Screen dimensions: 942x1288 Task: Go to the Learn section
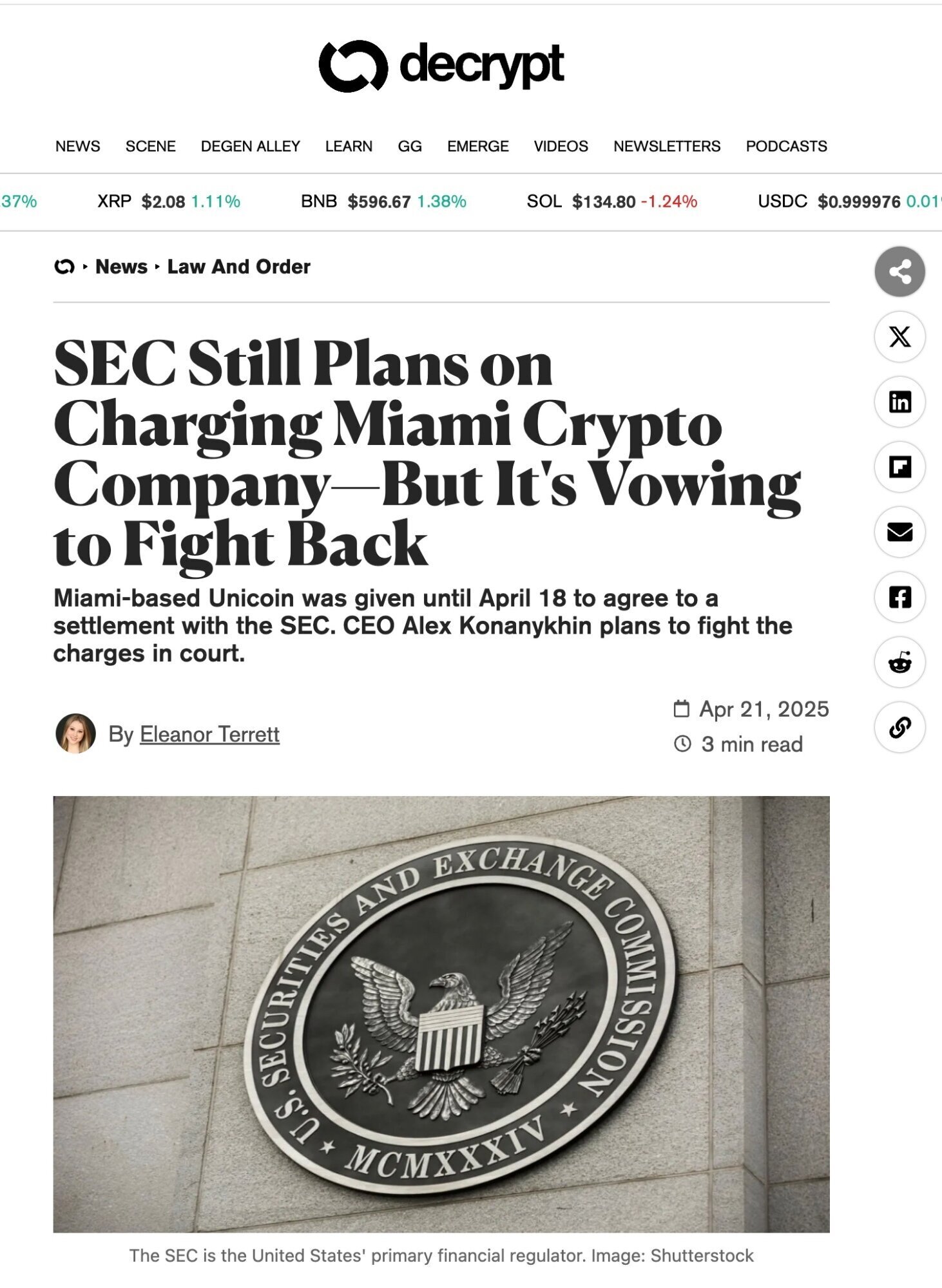click(x=349, y=146)
